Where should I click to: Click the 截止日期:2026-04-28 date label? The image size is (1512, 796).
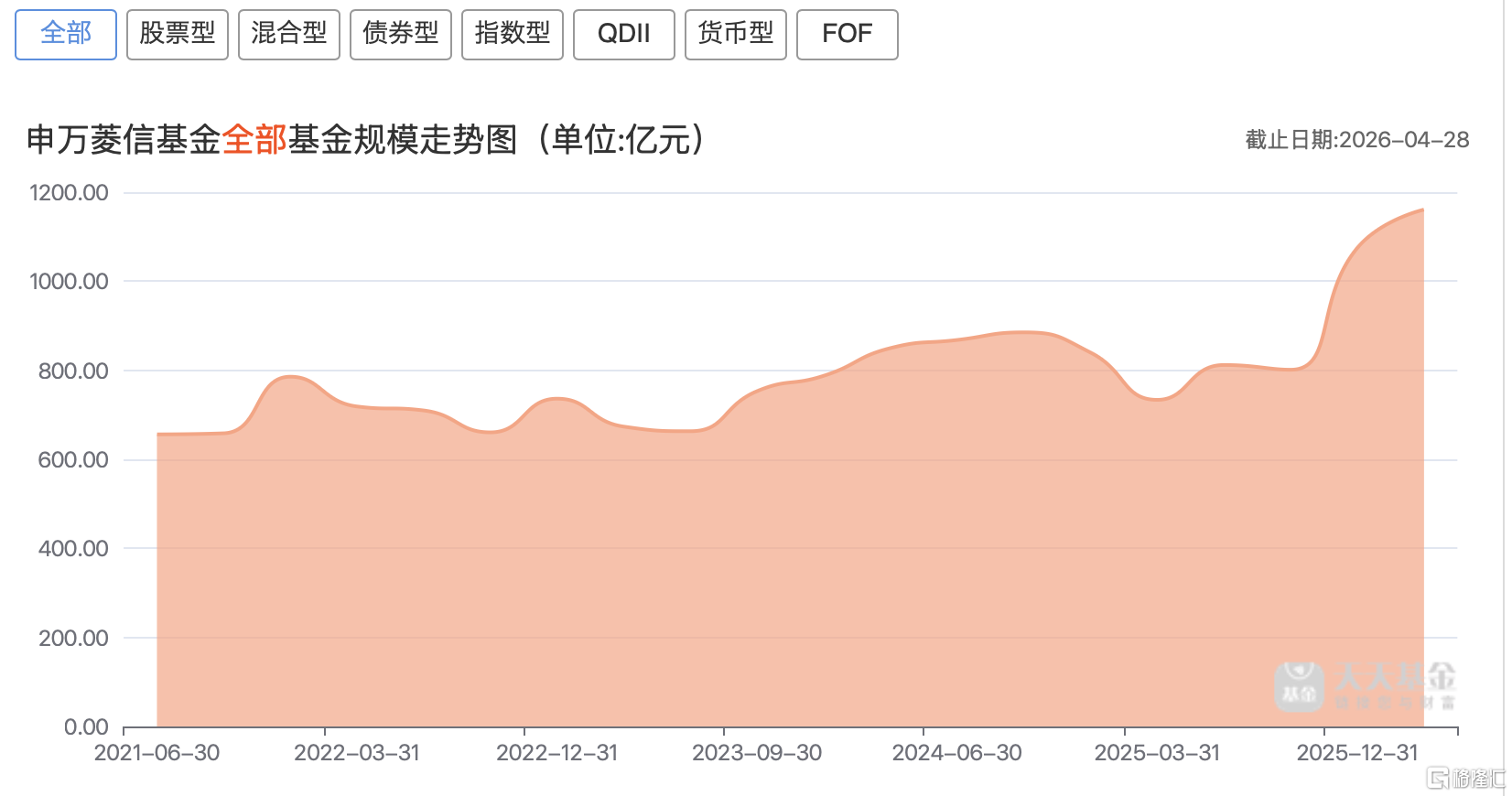coord(1357,140)
